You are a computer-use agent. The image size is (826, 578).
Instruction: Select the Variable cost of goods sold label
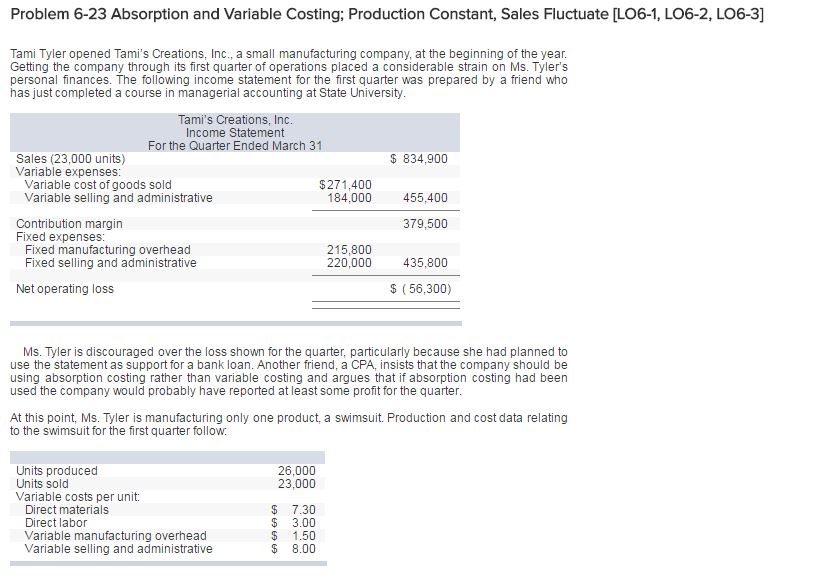pos(98,185)
